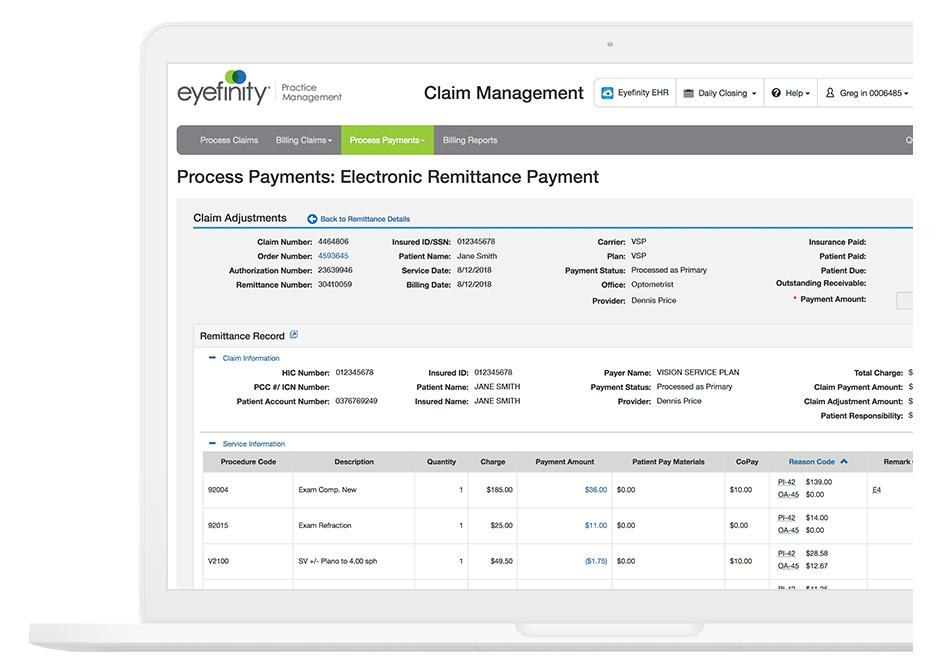This screenshot has width=943, height=672.
Task: Click the Payment Amount input field
Action: click(905, 300)
